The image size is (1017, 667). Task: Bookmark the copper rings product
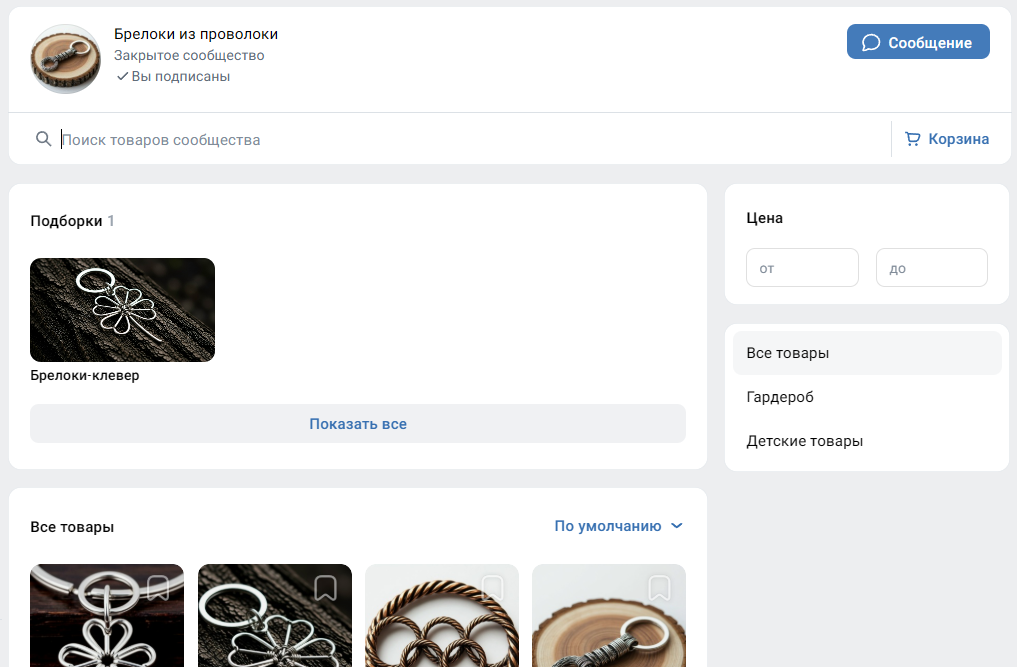point(492,587)
